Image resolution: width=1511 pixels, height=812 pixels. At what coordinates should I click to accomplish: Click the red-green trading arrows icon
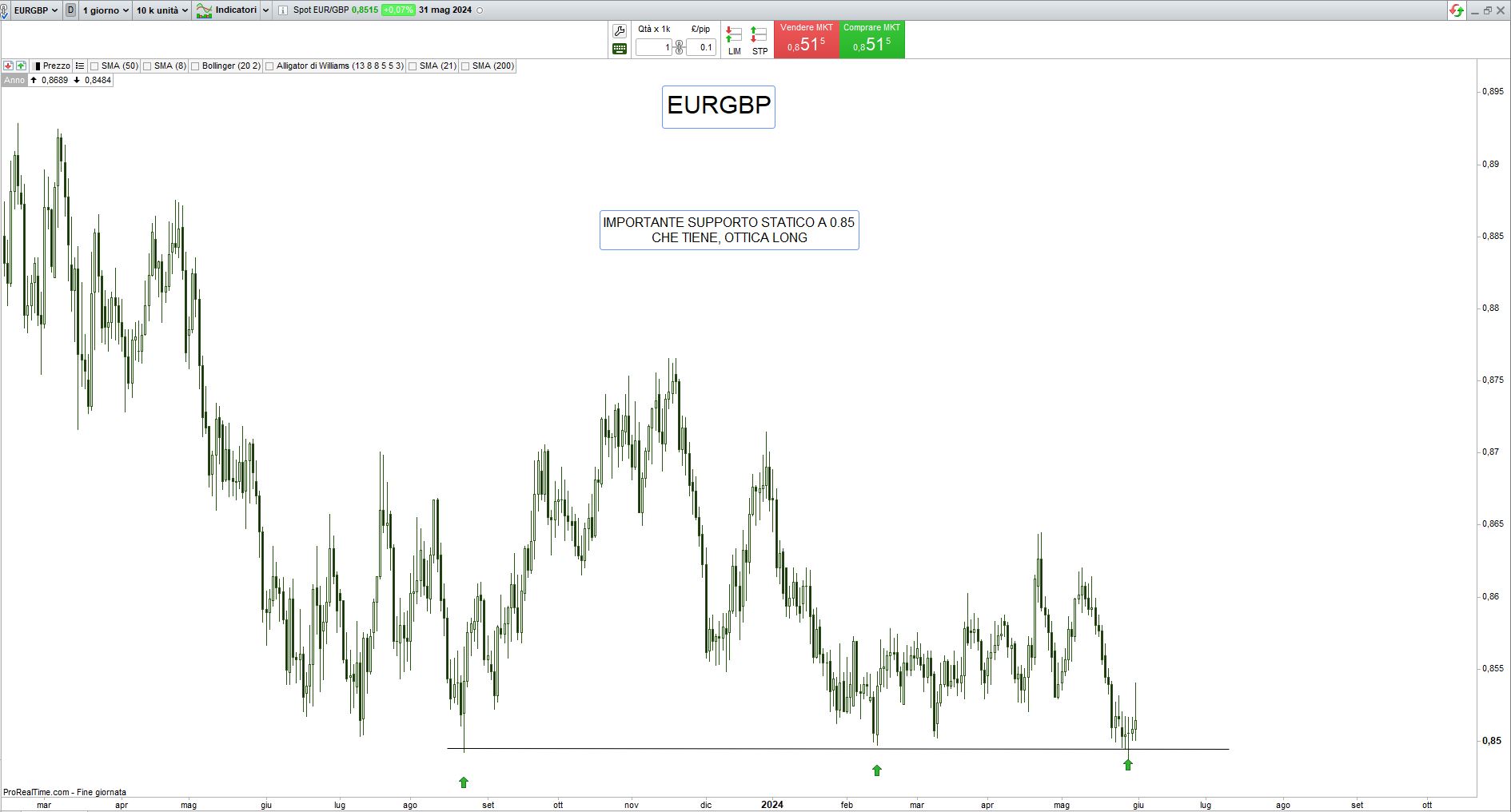(1457, 10)
